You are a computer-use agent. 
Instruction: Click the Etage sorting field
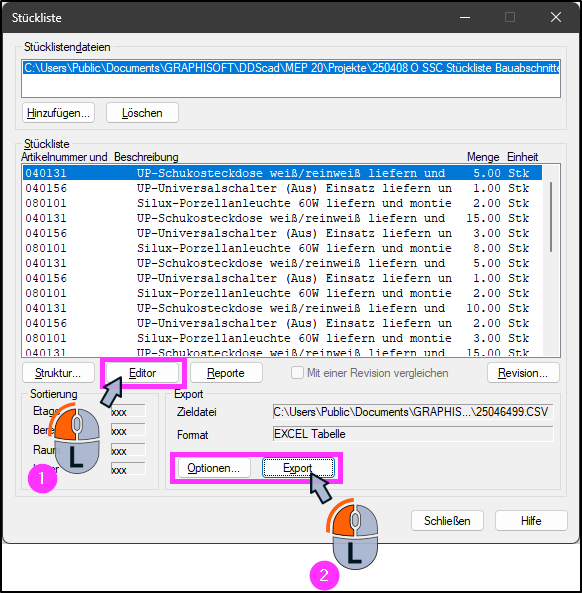pos(128,411)
